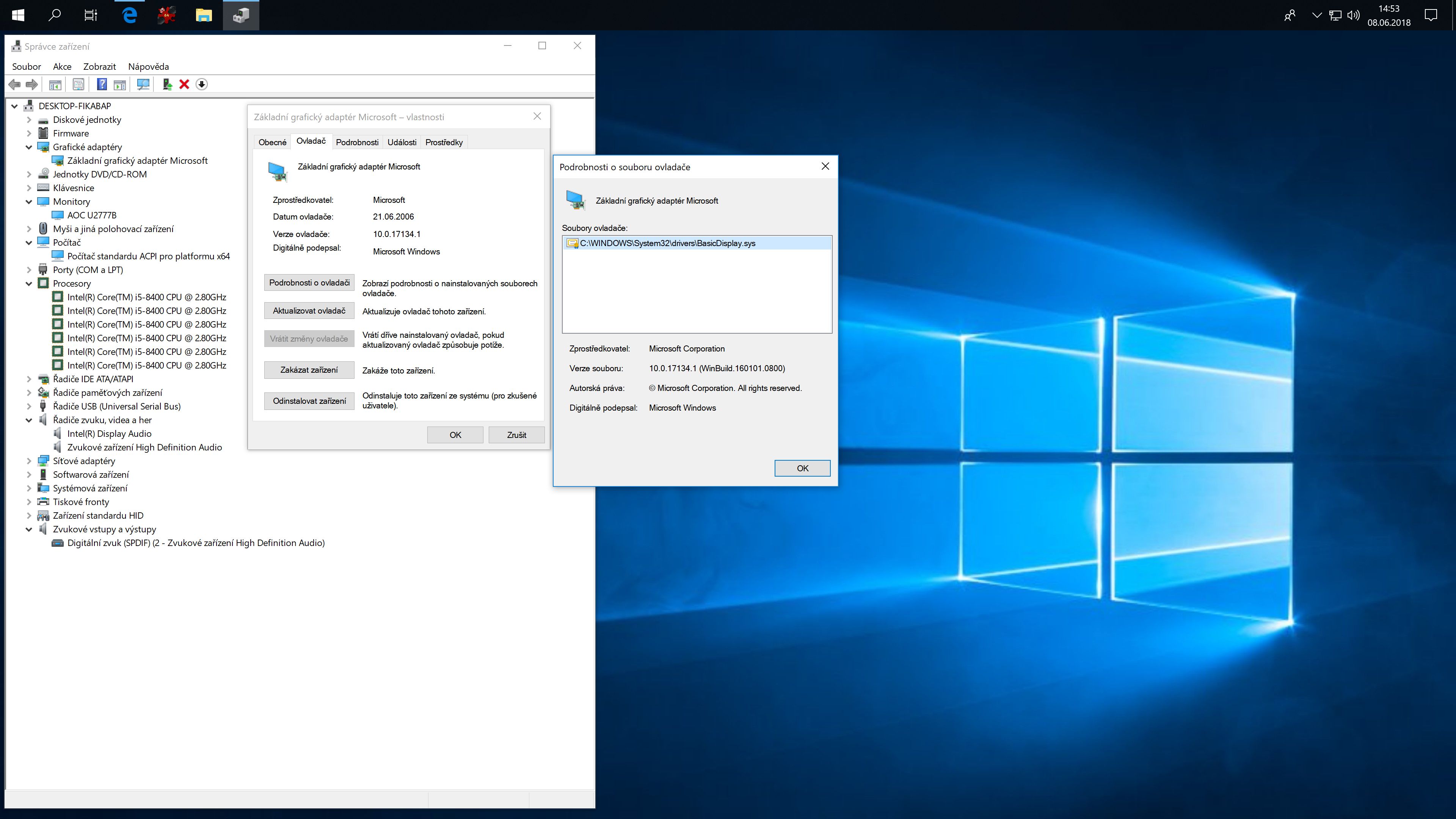1456x819 pixels.
Task: Open Microsoft Edge from the taskbar
Action: coord(129,15)
